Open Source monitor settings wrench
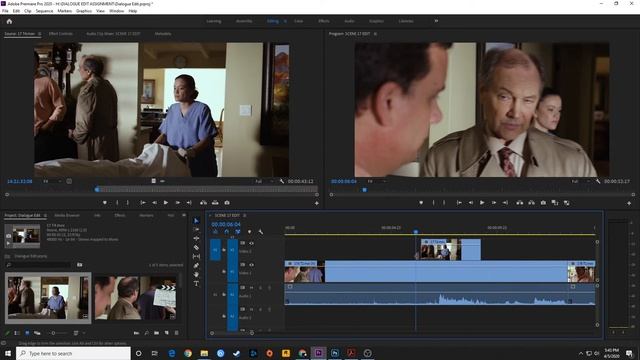Image resolution: width=640 pixels, height=360 pixels. pos(282,181)
